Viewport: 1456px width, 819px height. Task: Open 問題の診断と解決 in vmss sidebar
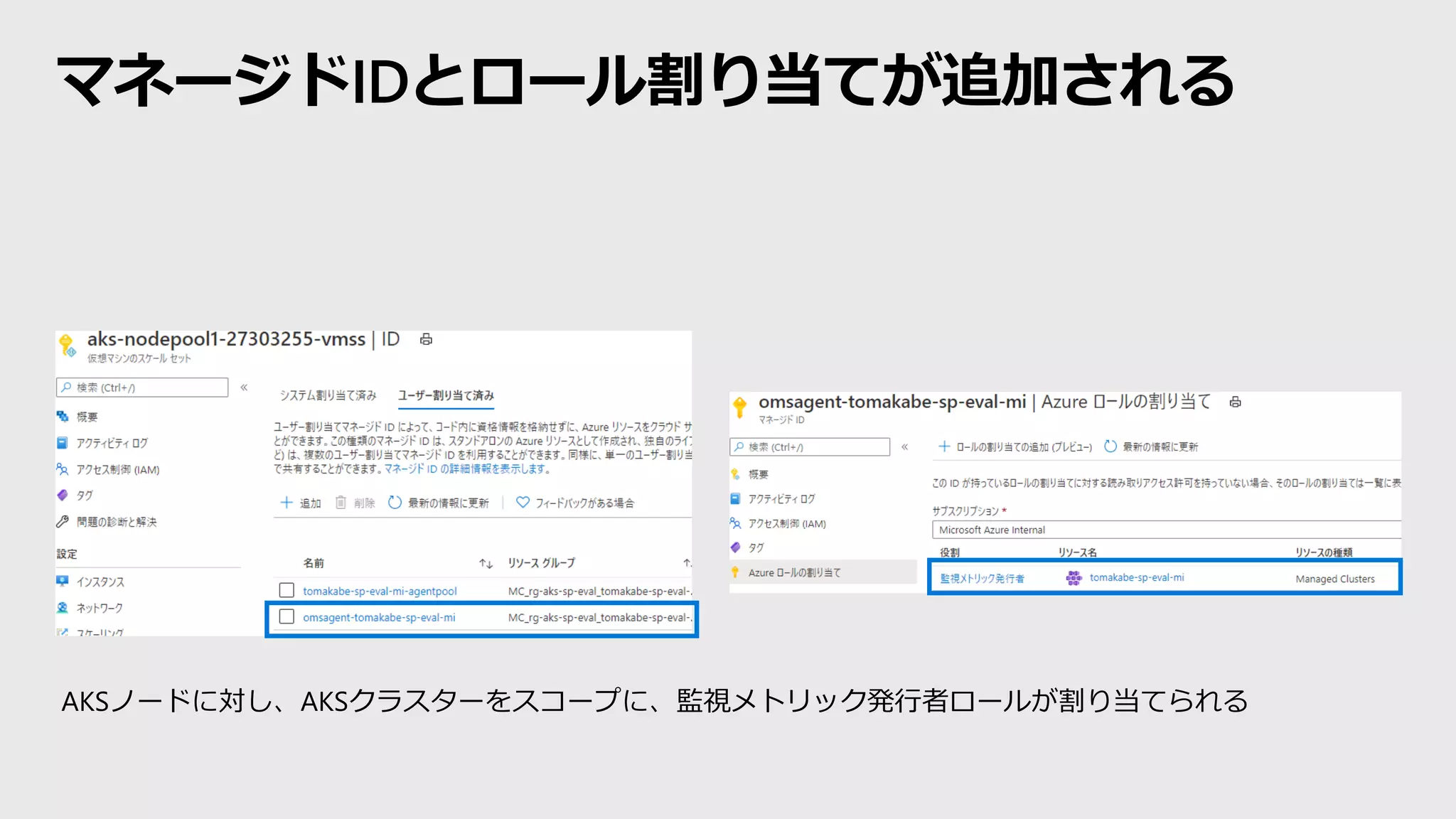click(x=117, y=522)
